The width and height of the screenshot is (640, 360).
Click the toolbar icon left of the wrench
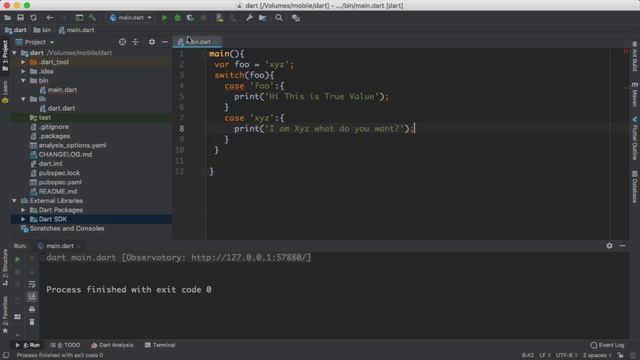point(233,18)
